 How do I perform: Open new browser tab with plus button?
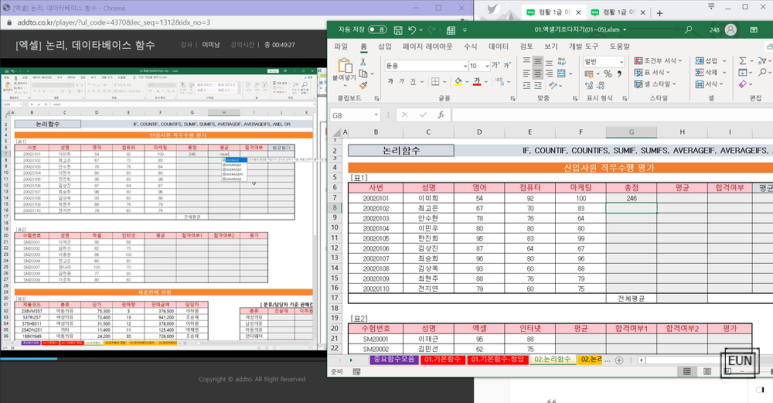pyautogui.click(x=660, y=13)
